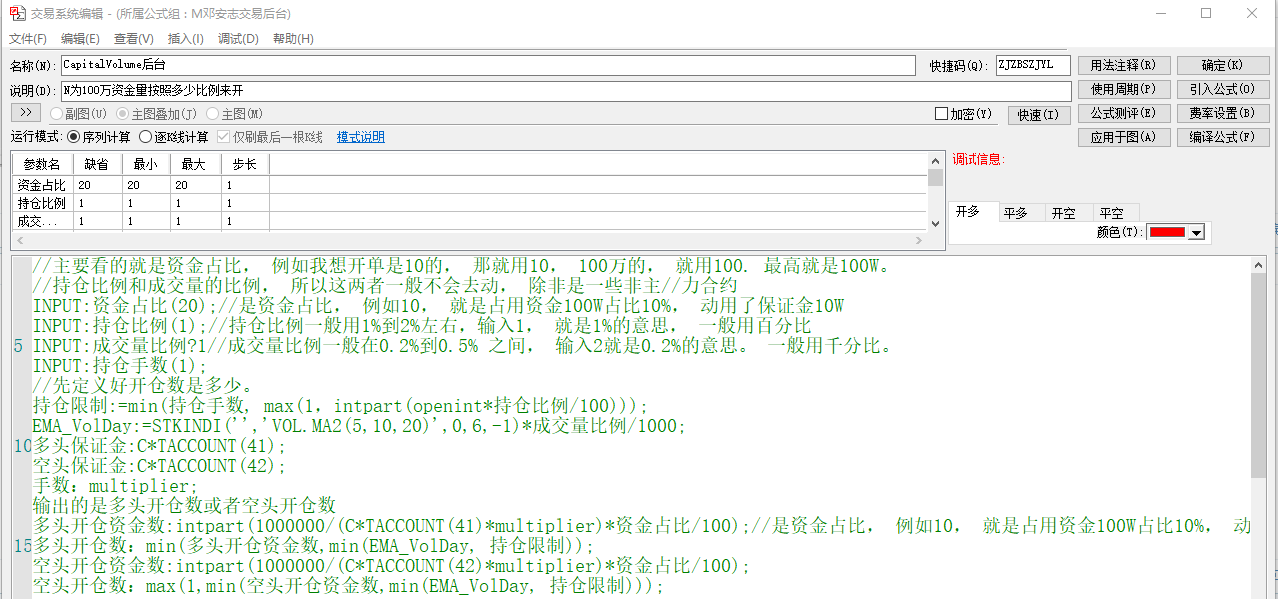This screenshot has height=599, width=1278.
Task: Maximize the 交易系统编辑 window
Action: click(x=1206, y=13)
